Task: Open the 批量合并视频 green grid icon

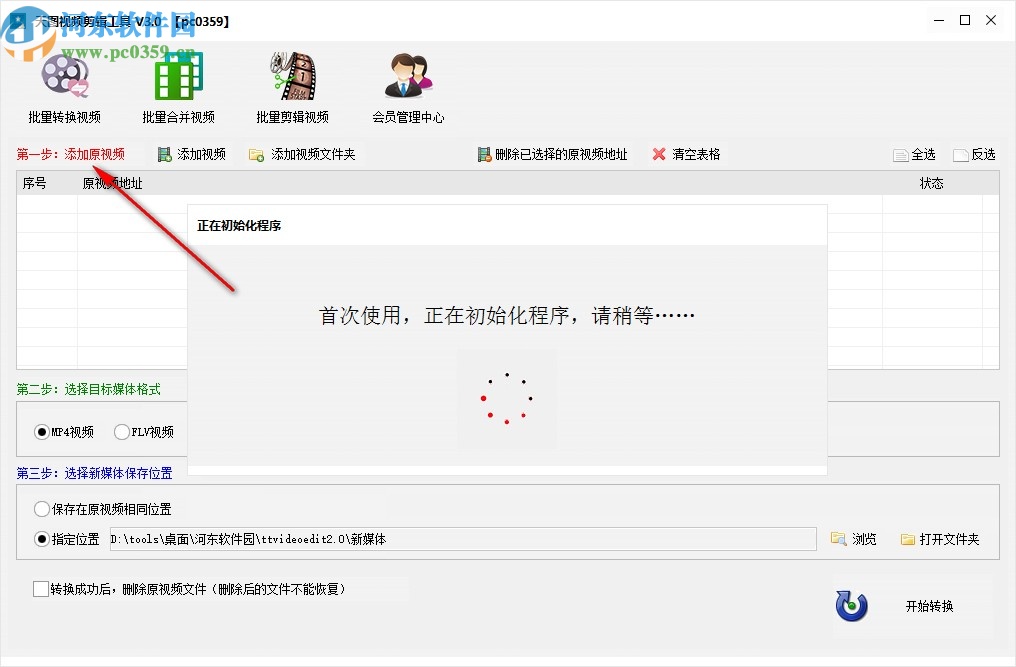Action: [179, 76]
